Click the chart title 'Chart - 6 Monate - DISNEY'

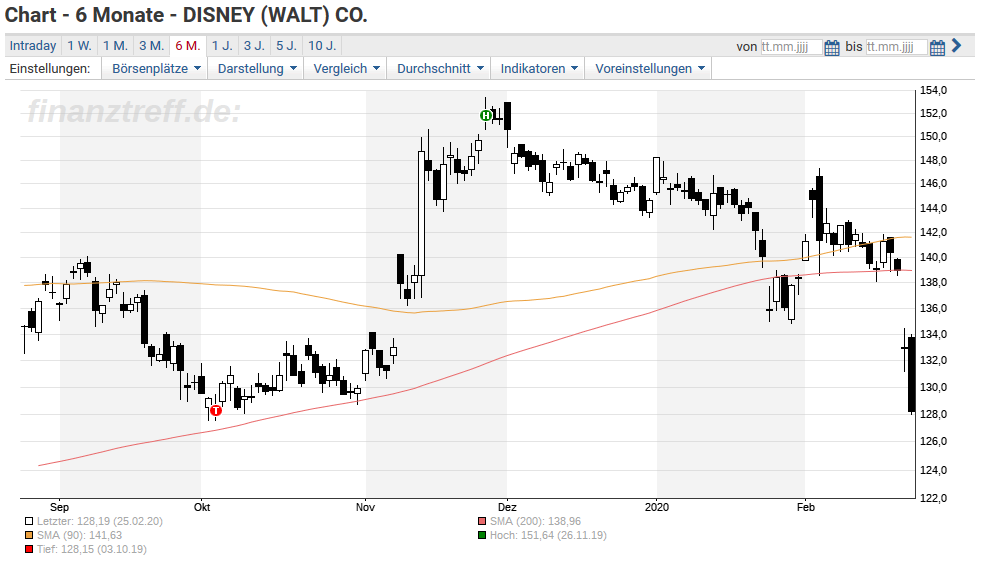(x=130, y=14)
